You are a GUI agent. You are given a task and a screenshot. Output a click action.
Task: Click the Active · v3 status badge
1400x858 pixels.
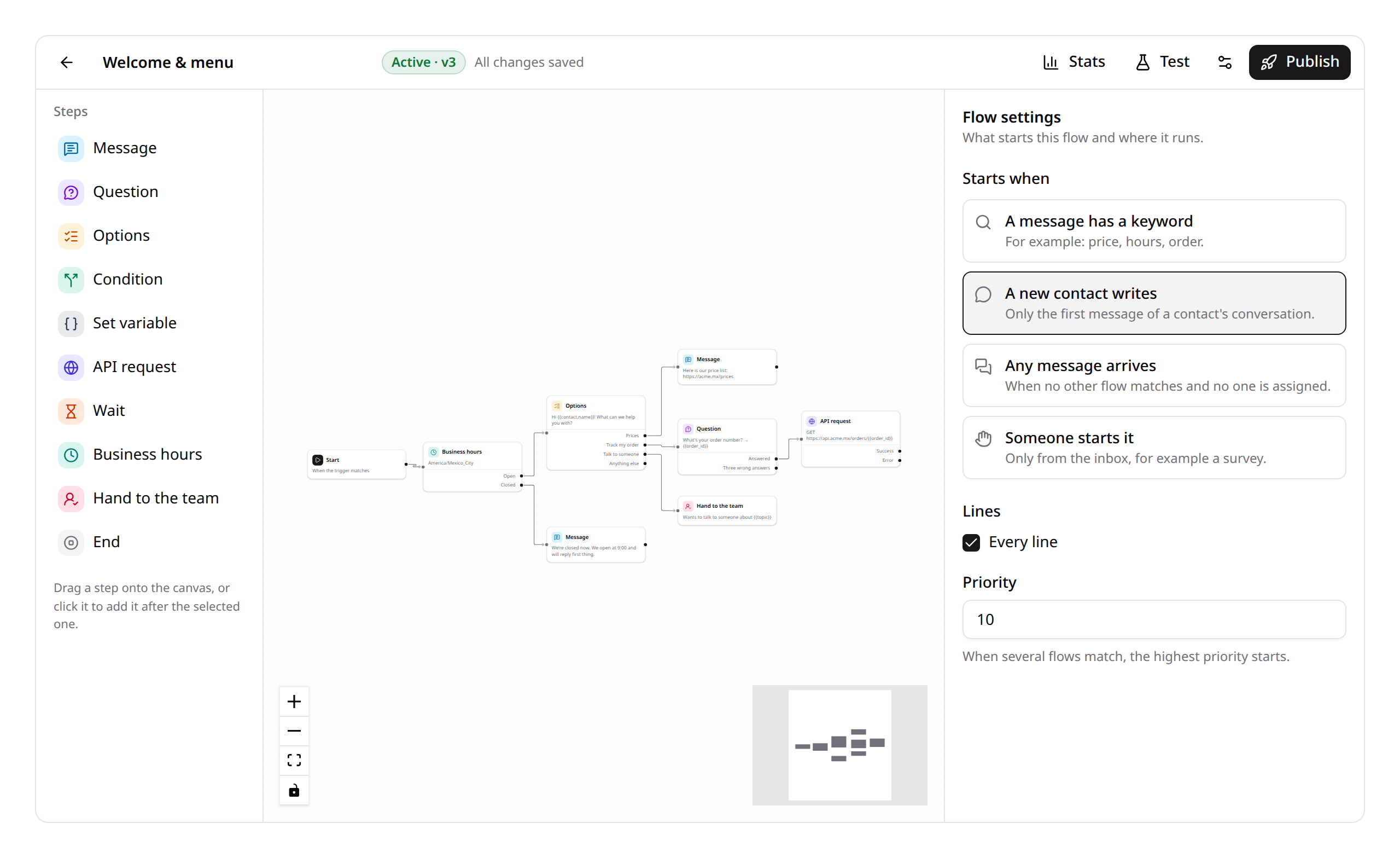[423, 62]
